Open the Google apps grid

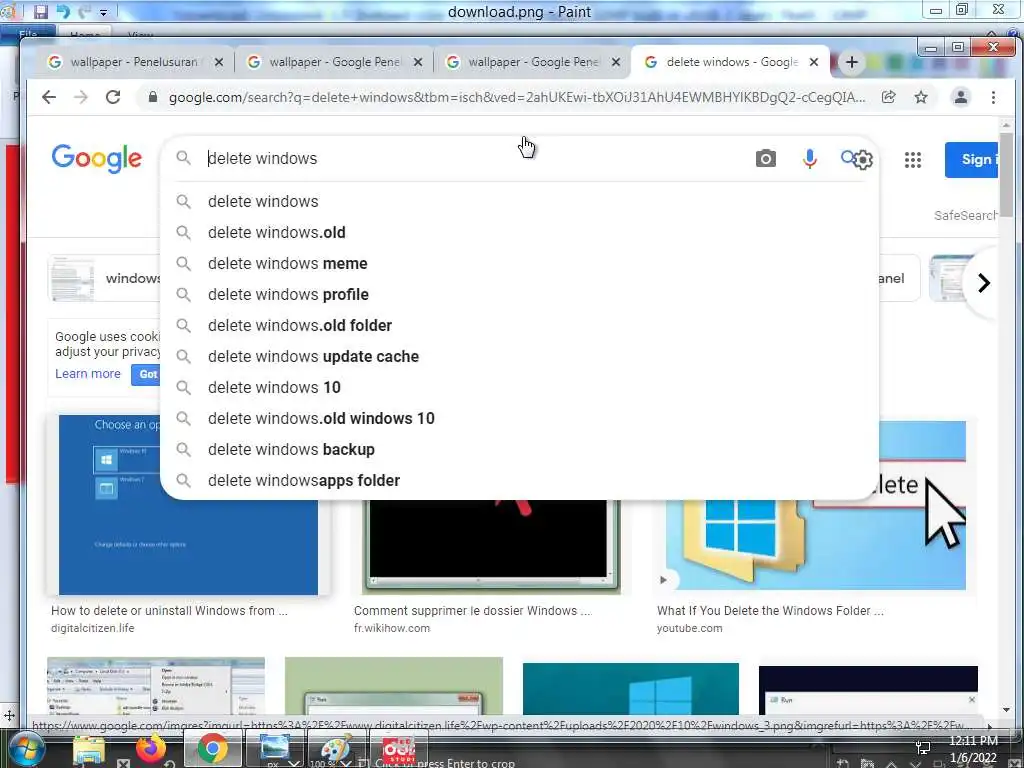[x=912, y=159]
